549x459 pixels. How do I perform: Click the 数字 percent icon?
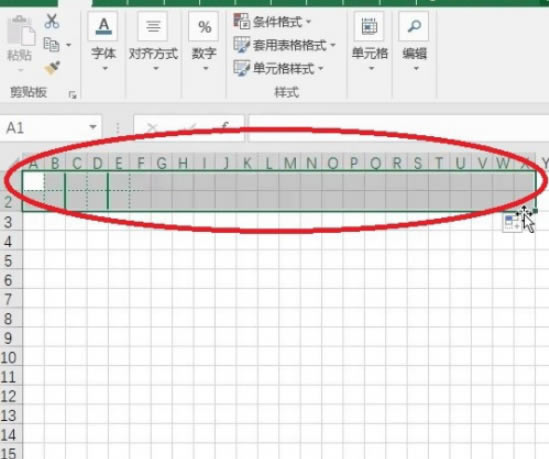[x=204, y=27]
